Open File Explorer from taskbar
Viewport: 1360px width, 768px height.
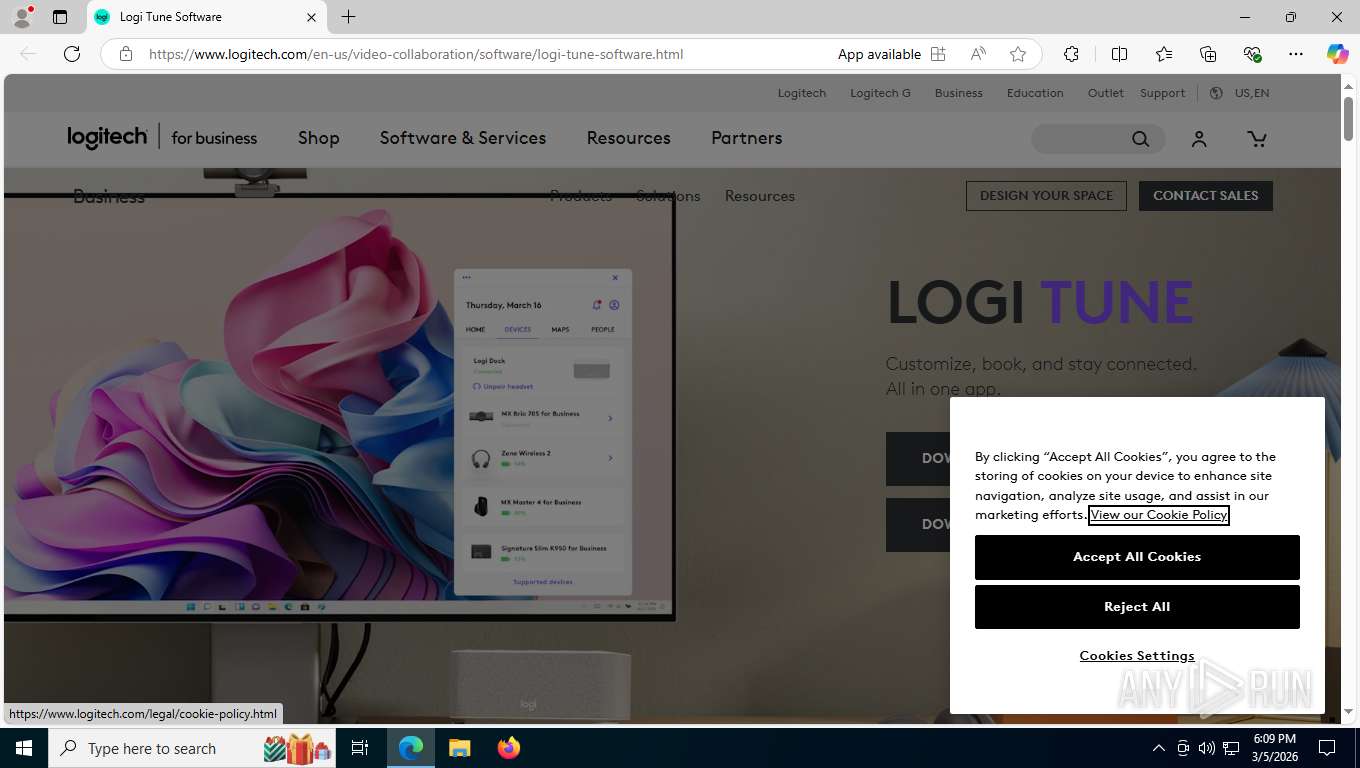click(x=459, y=748)
